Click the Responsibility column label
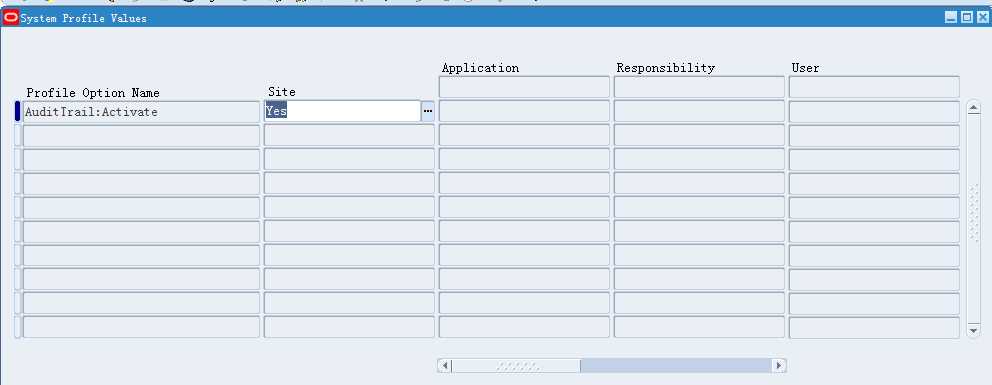 pos(666,68)
